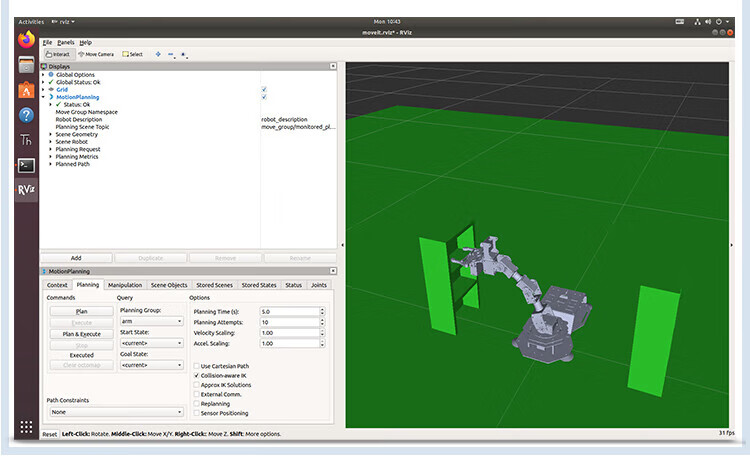Choose the Select tool in toolbar
This screenshot has width=750, height=456.
point(133,54)
